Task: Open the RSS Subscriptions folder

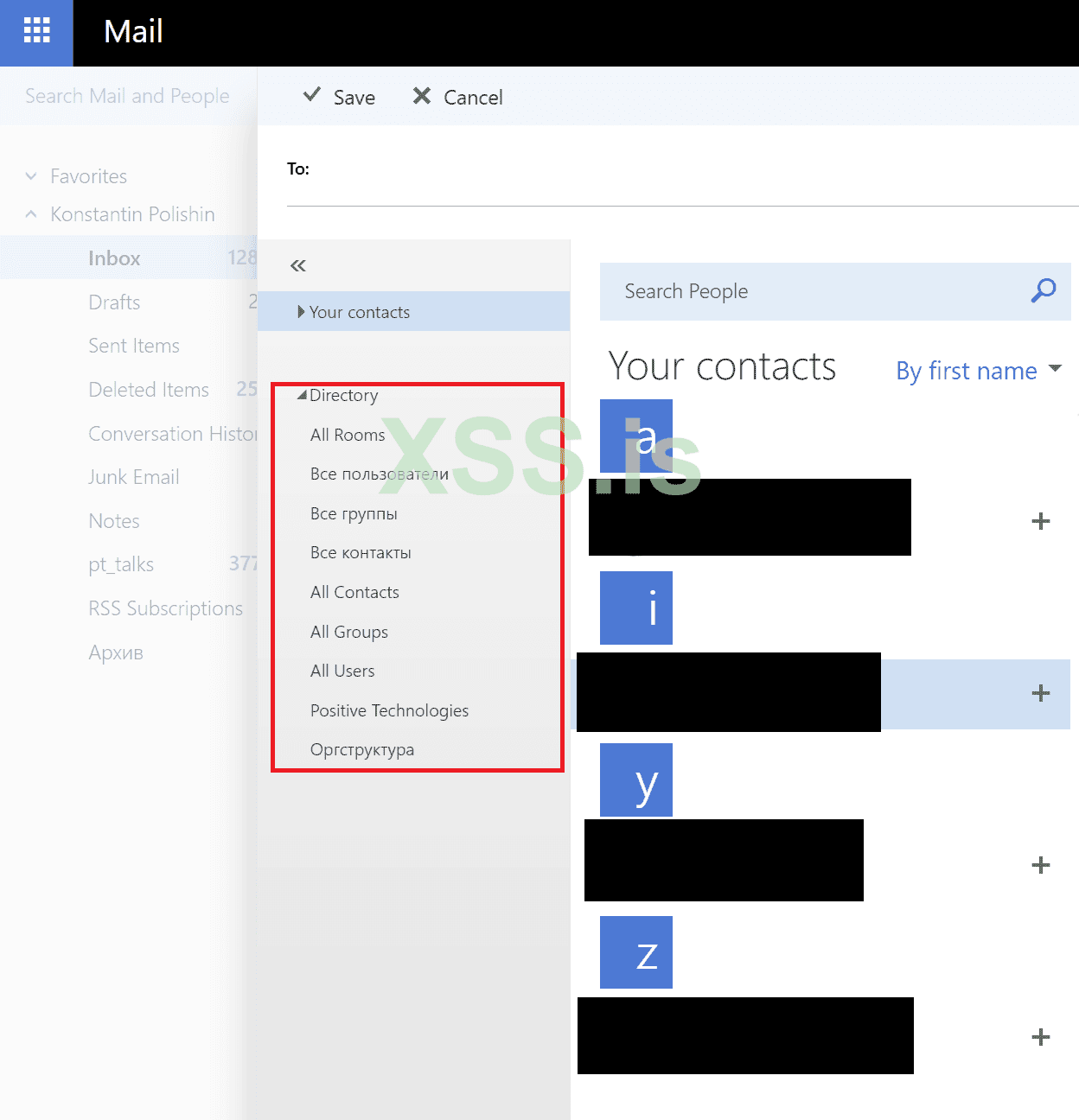Action: (165, 608)
